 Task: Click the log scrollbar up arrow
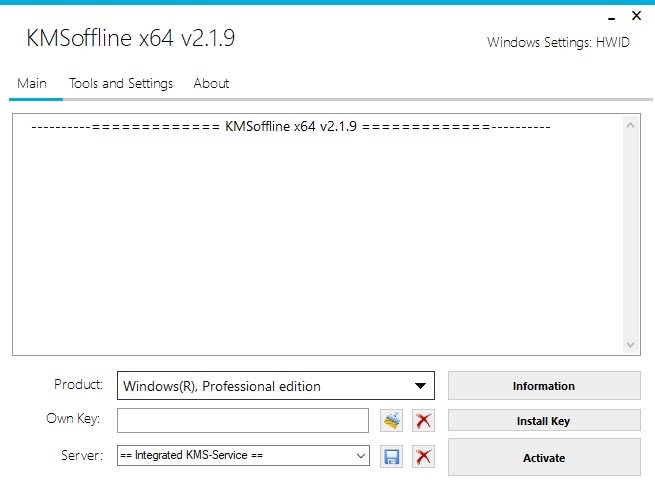(x=631, y=125)
